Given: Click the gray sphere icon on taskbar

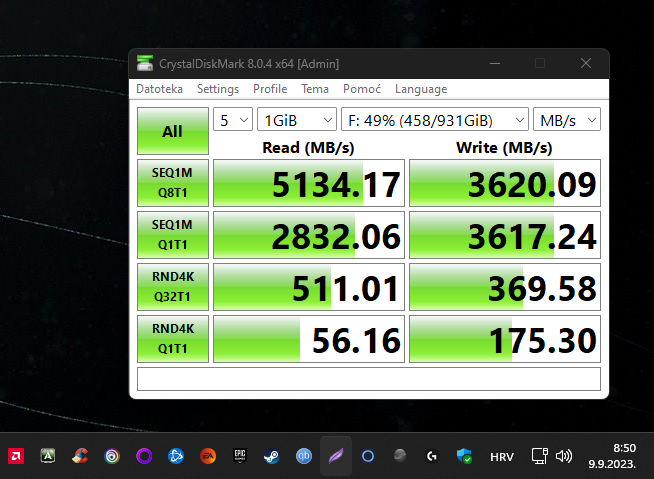Looking at the screenshot, I should tap(400, 455).
